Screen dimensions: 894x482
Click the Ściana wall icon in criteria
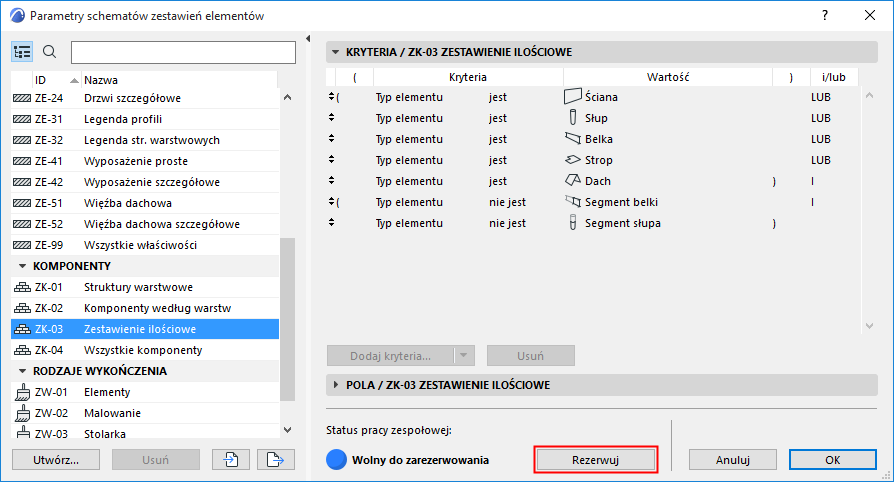[x=573, y=97]
